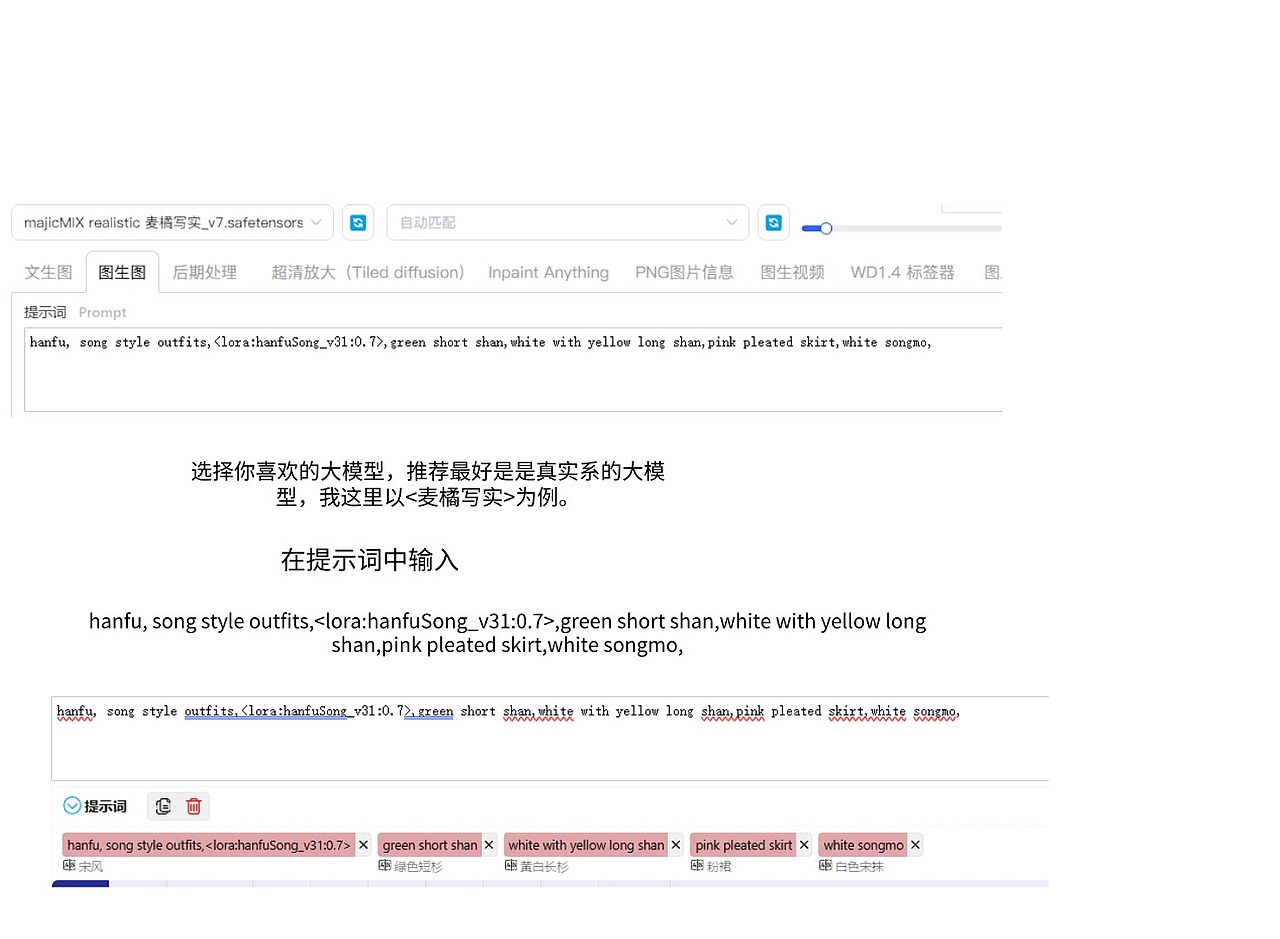Image resolution: width=1280 pixels, height=939 pixels.
Task: Click the 黄白长衫 translation text
Action: [544, 867]
